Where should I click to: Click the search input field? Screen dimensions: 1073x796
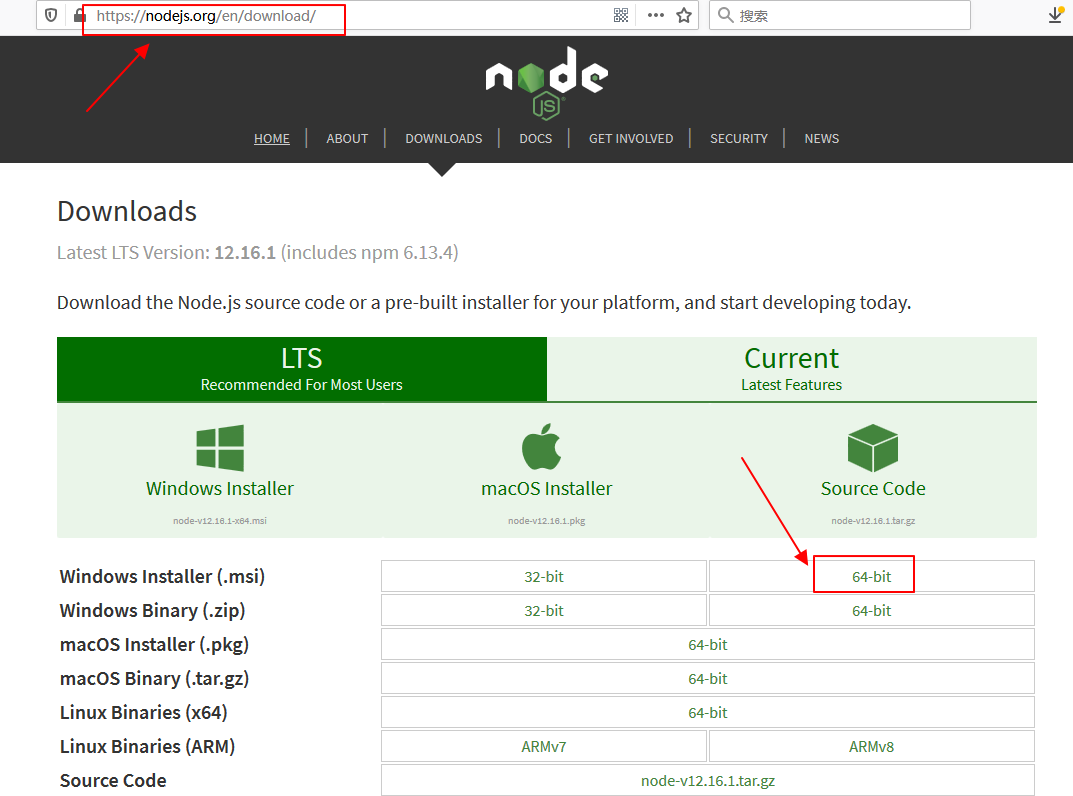point(840,15)
